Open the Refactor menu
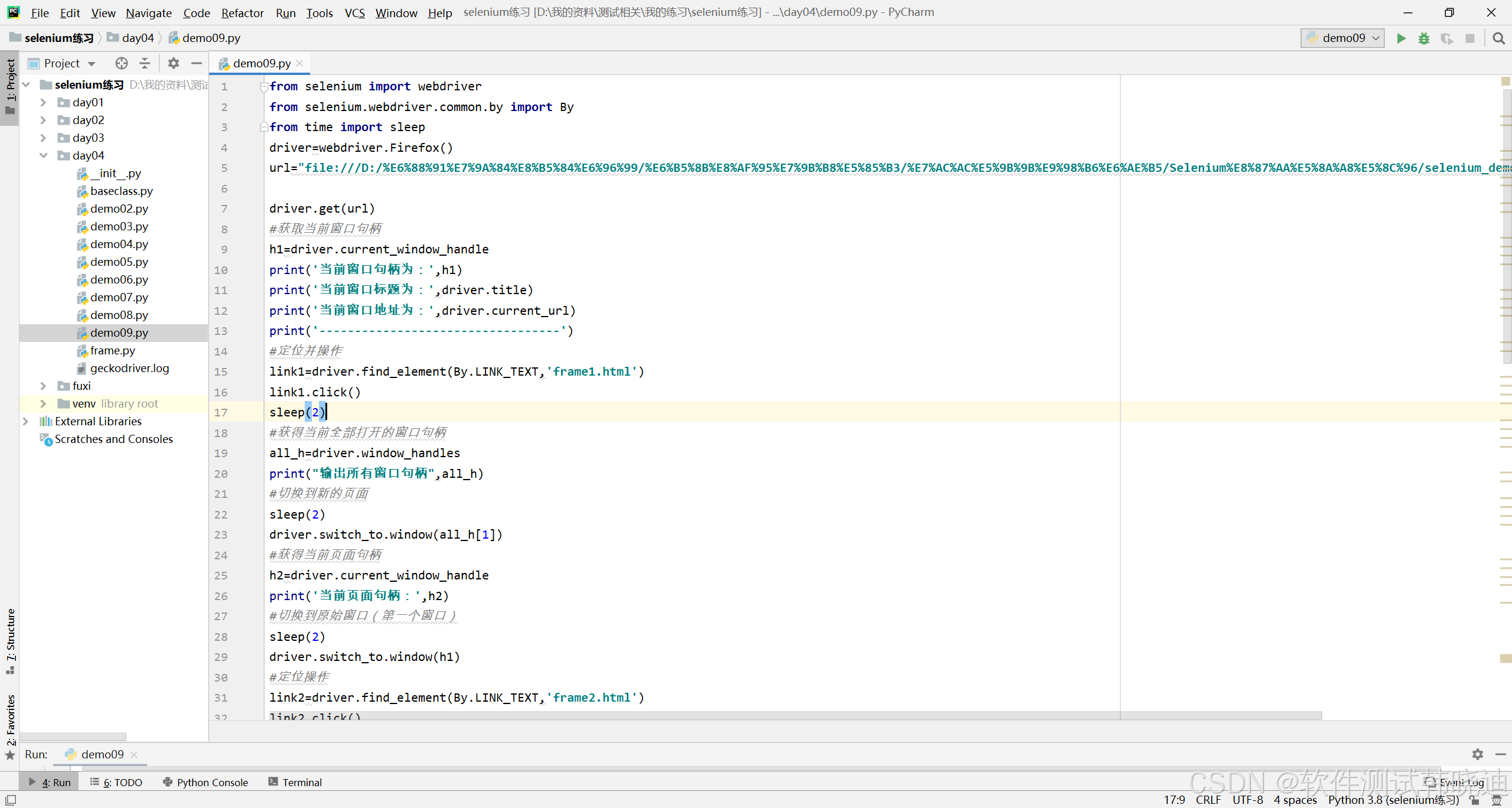 click(242, 12)
